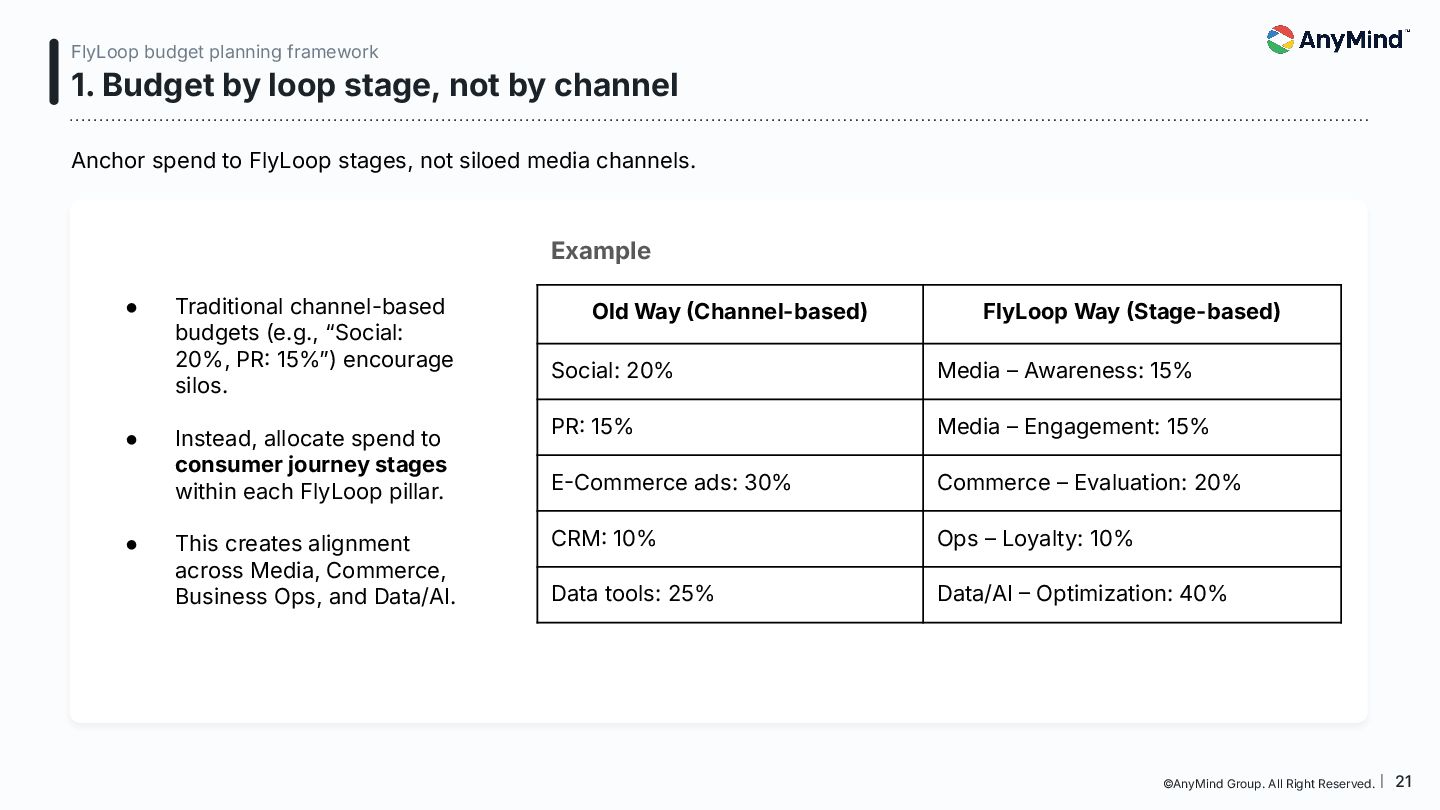Image resolution: width=1440 pixels, height=810 pixels.
Task: Select the 'PR: 15%' table cell
Action: tap(730, 428)
